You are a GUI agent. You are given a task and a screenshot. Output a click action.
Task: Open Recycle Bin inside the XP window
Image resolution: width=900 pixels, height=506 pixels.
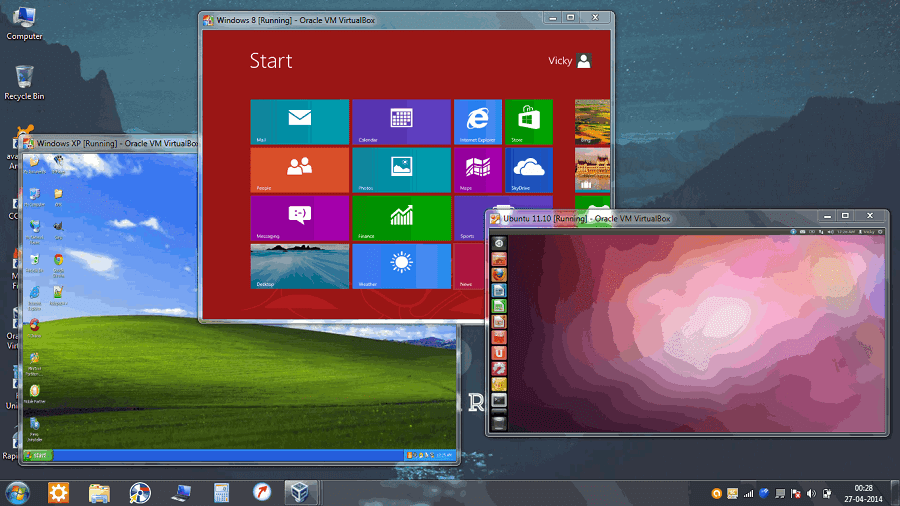pos(34,263)
